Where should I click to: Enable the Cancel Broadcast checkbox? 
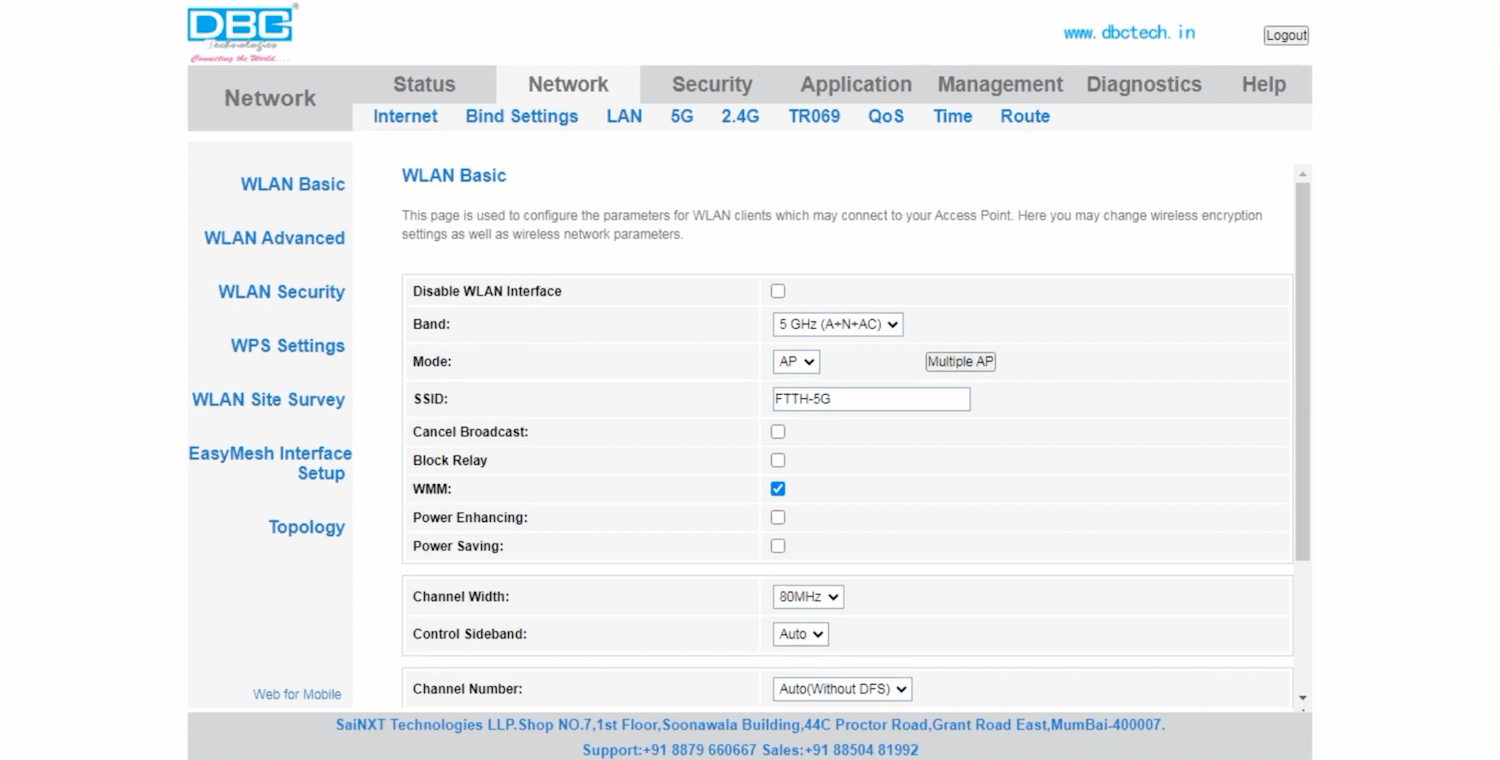778,432
